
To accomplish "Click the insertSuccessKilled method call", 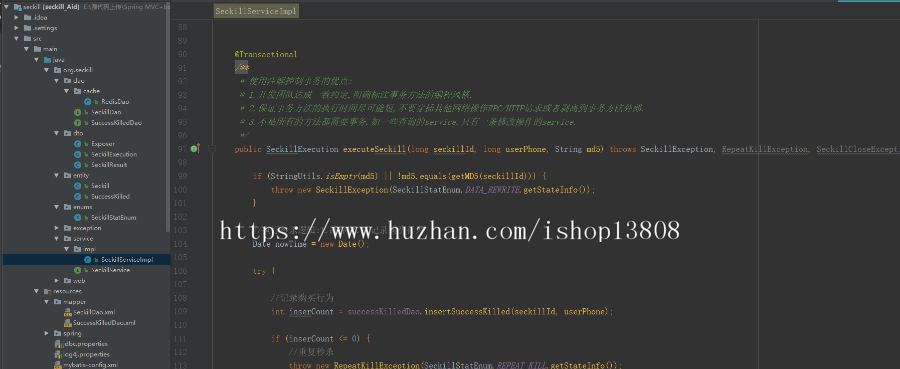I will [x=467, y=312].
